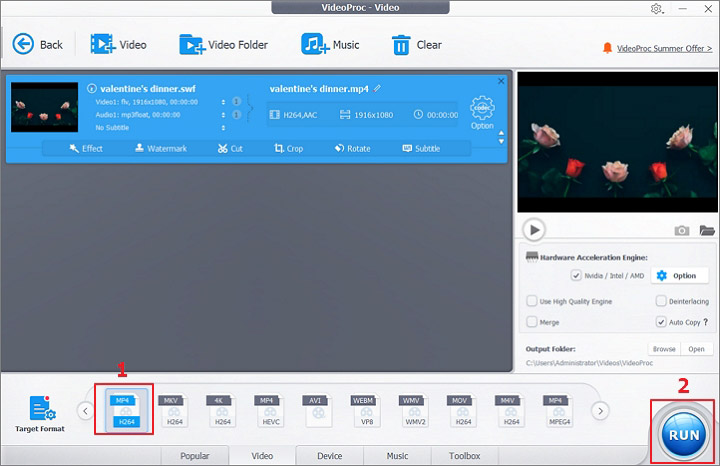
Task: Select WEBM VP8 format
Action: 366,410
